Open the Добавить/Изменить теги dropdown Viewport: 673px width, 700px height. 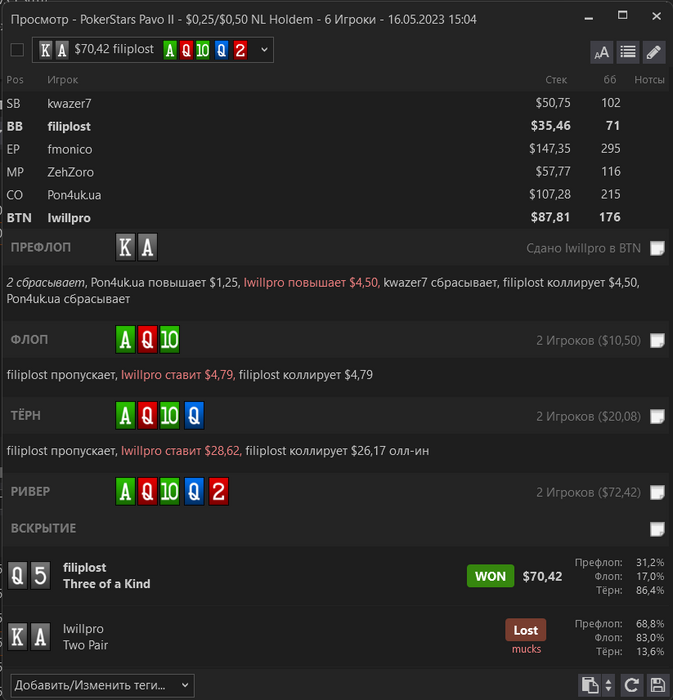(102, 685)
